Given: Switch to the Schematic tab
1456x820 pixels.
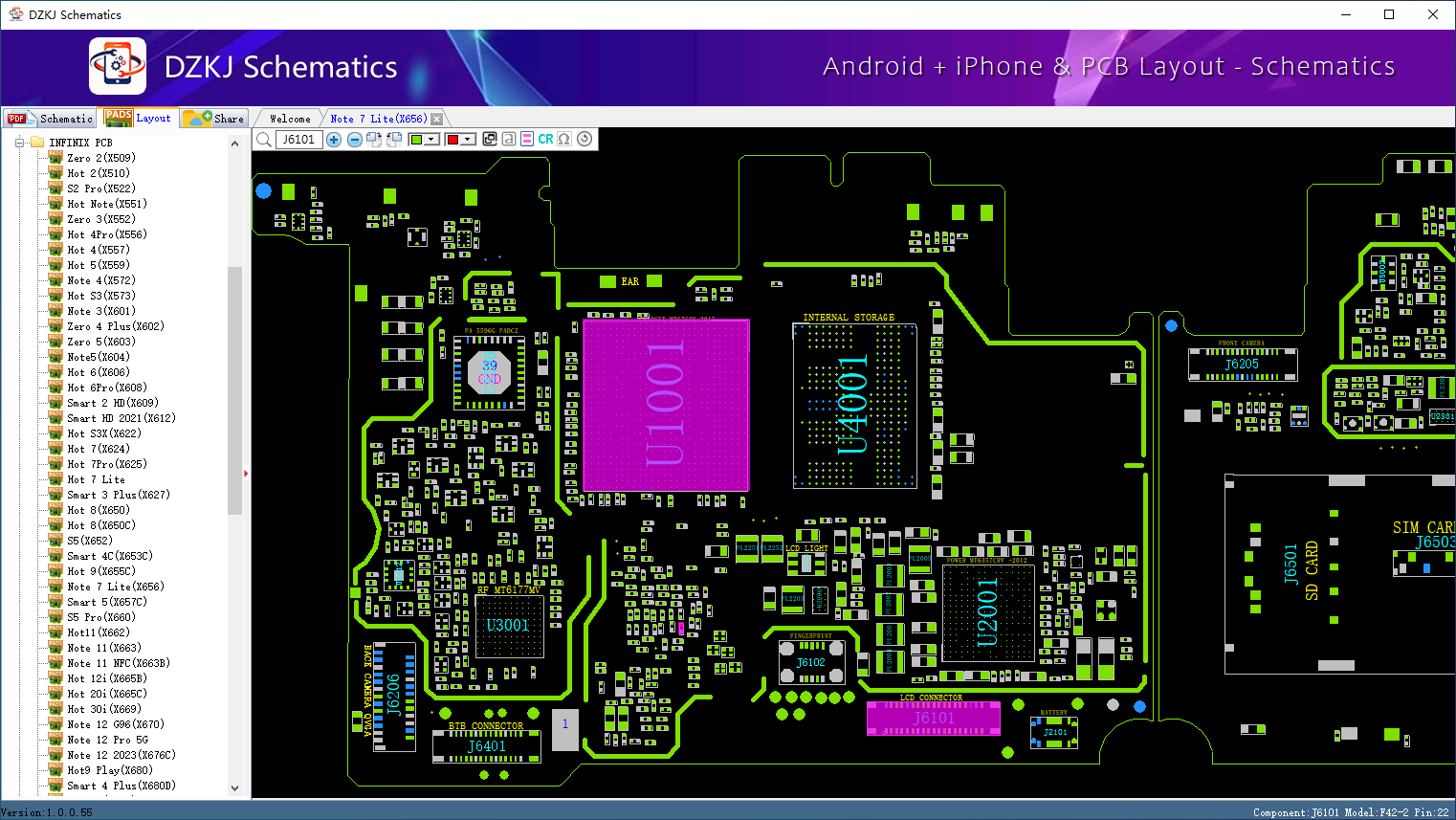Looking at the screenshot, I should click(51, 119).
